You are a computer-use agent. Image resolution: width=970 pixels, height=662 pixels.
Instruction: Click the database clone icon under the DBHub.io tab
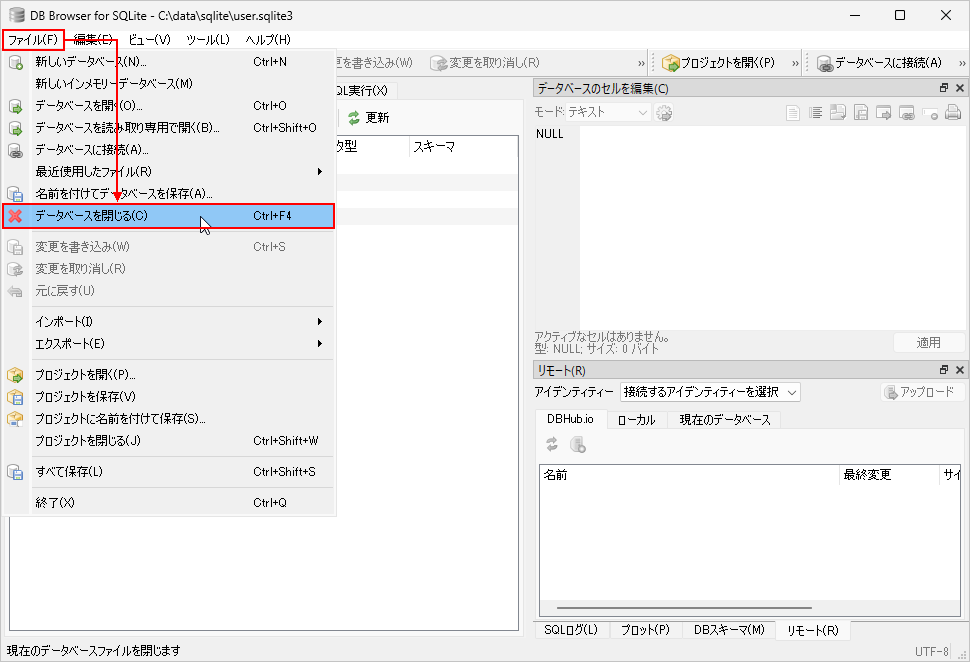click(x=578, y=444)
